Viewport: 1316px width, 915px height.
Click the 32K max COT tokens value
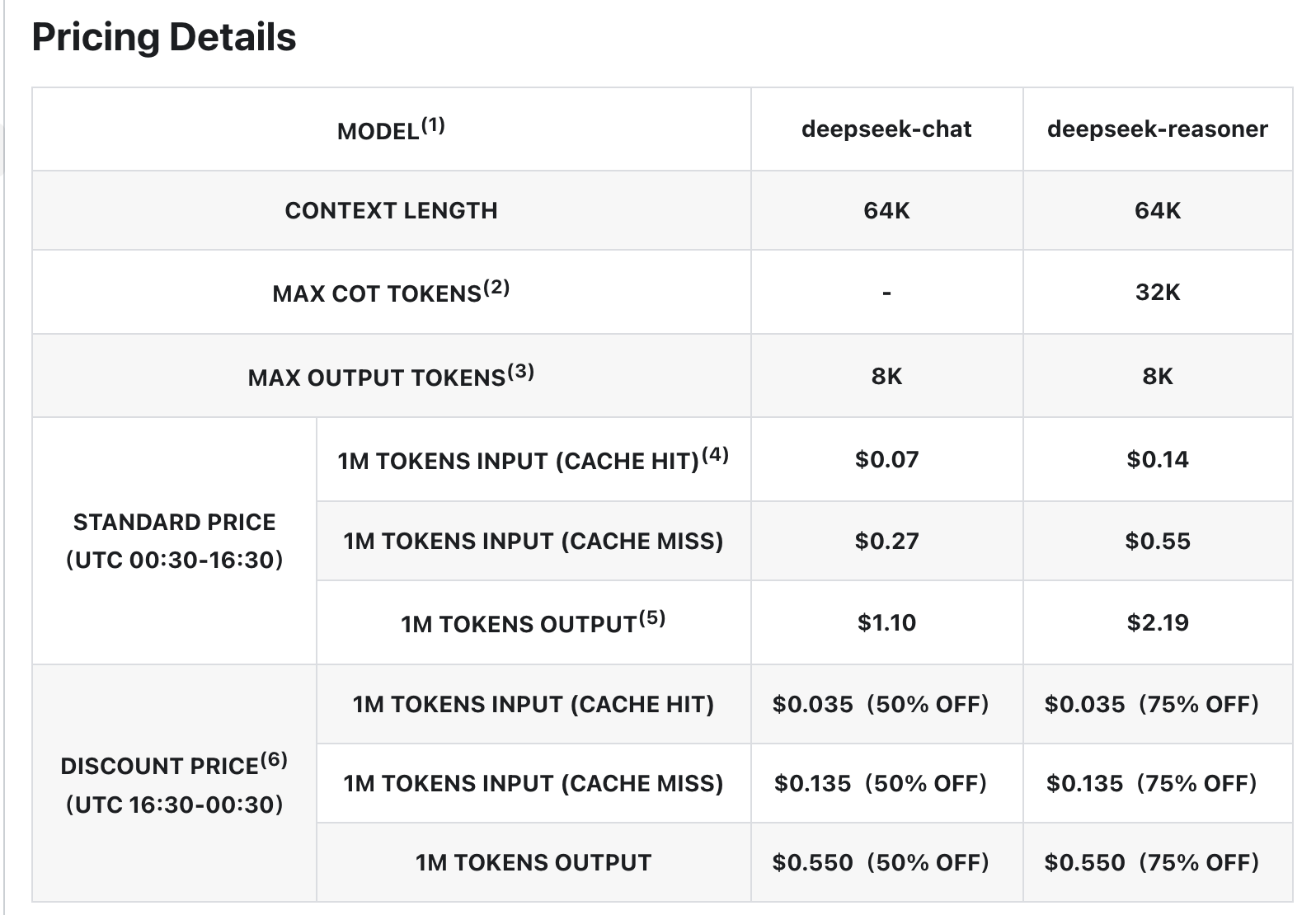1157,293
